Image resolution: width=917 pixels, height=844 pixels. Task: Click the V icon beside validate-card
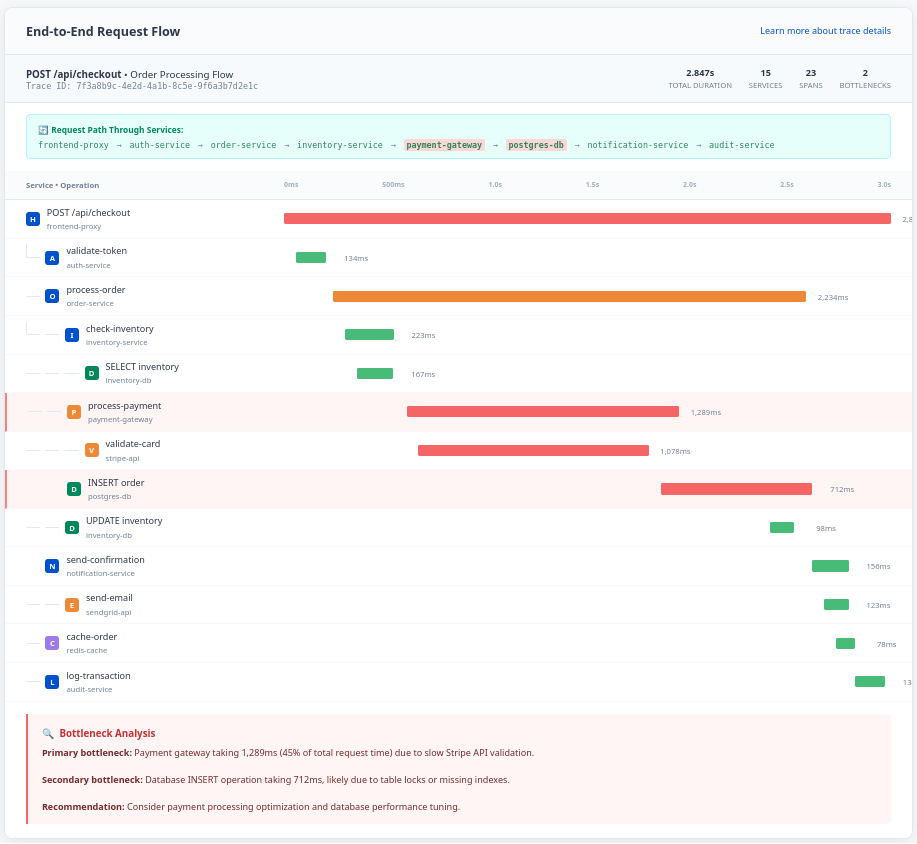click(92, 450)
